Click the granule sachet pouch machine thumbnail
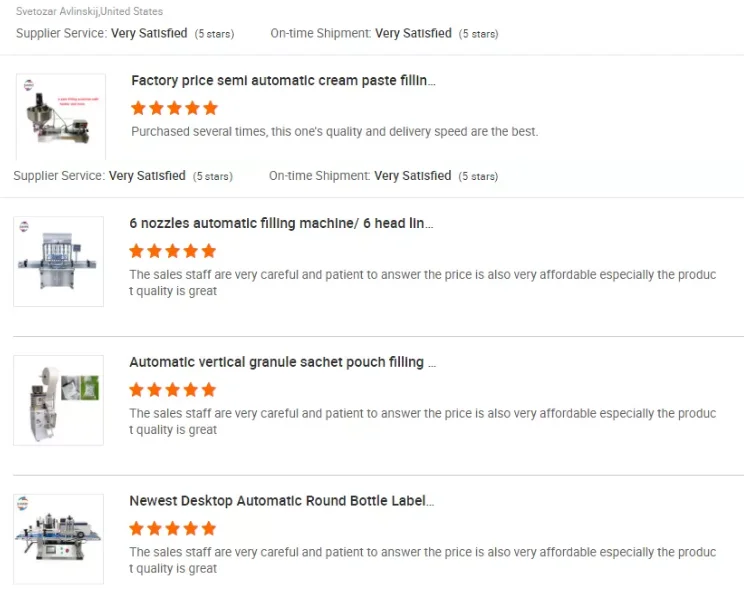This screenshot has height=590, width=744. [x=58, y=400]
